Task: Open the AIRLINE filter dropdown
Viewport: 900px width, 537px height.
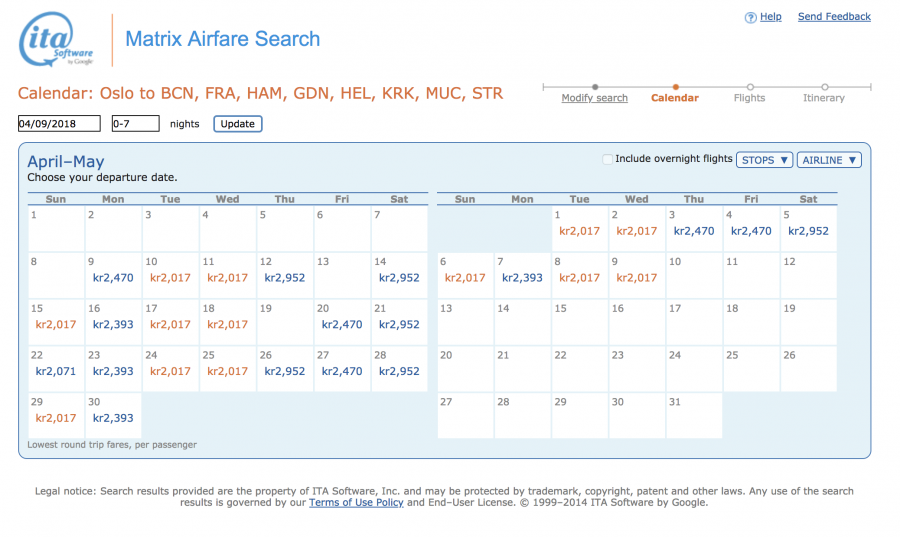Action: 828,160
